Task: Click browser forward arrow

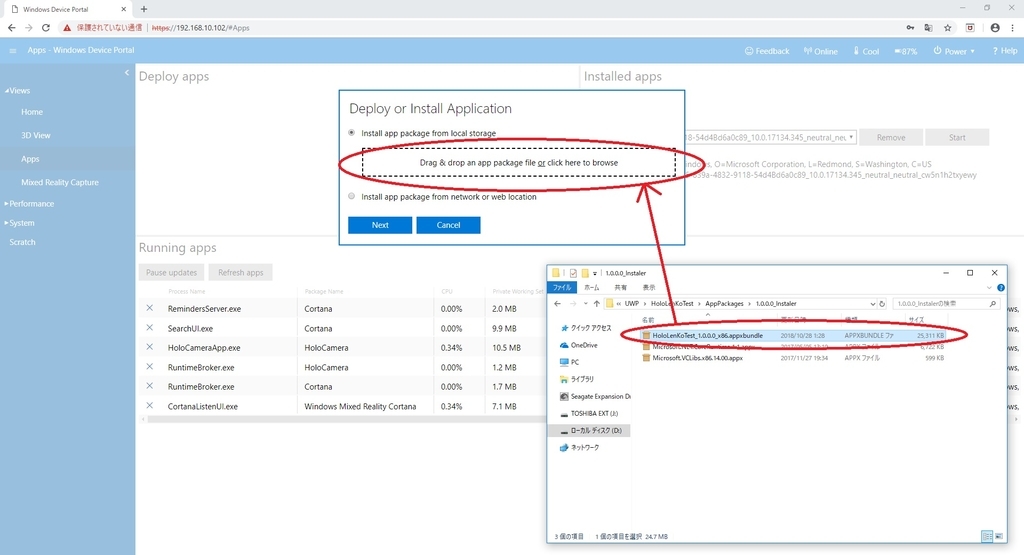Action: coord(29,27)
